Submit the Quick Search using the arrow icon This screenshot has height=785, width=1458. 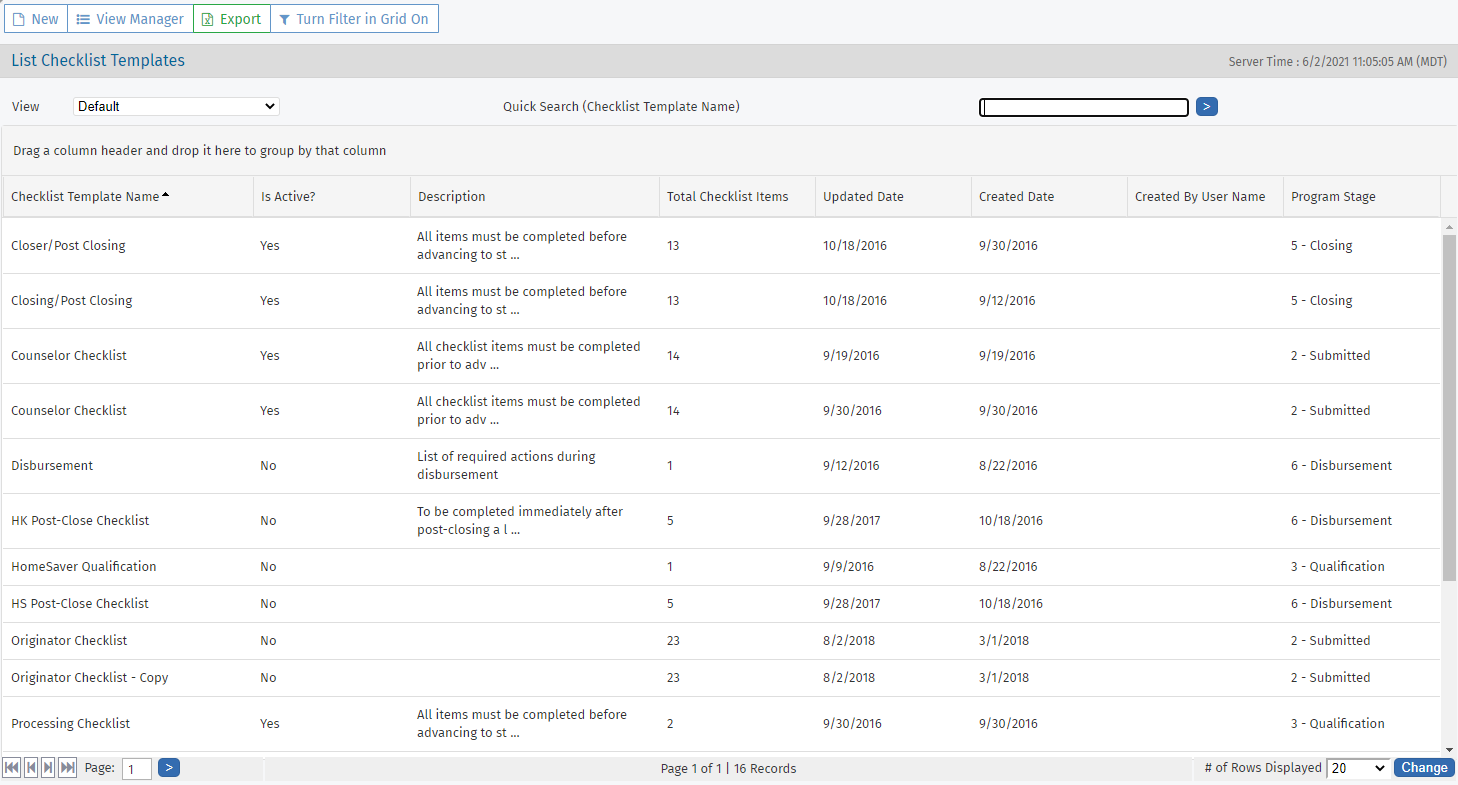click(1207, 106)
